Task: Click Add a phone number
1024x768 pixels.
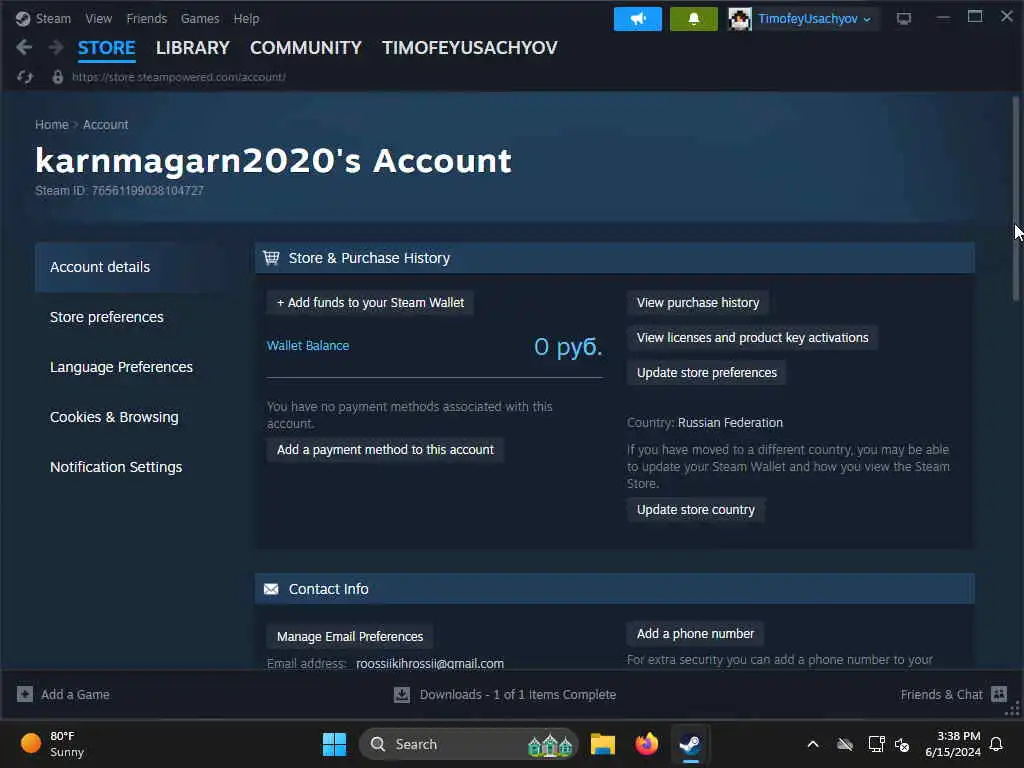Action: pos(695,633)
